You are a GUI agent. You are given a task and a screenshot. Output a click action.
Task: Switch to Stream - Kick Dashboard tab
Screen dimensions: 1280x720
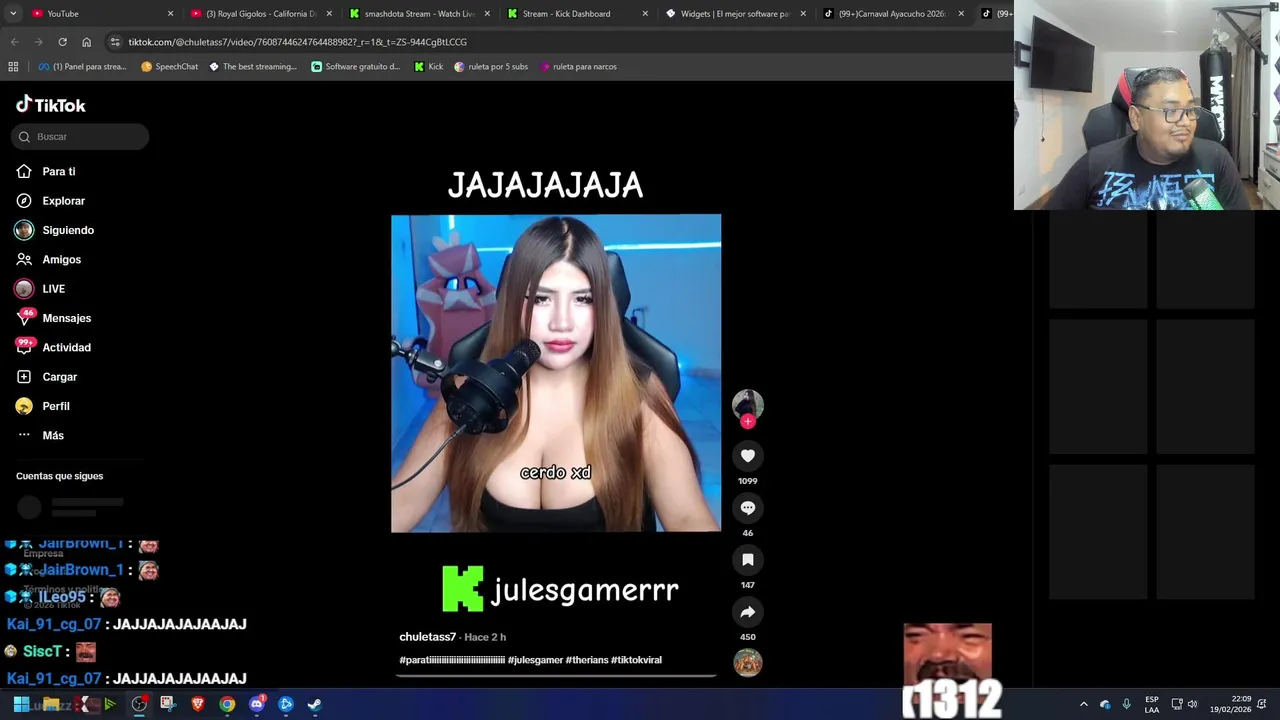[575, 14]
